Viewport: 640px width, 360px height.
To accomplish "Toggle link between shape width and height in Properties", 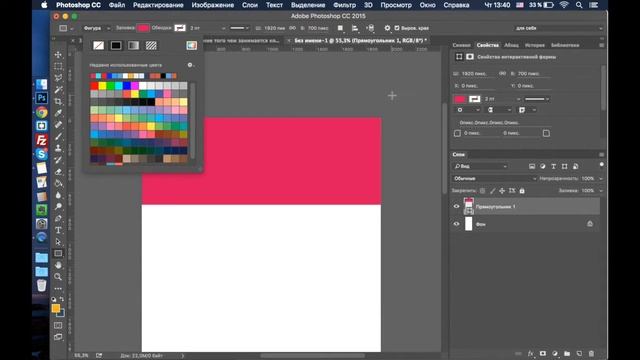I will click(502, 73).
